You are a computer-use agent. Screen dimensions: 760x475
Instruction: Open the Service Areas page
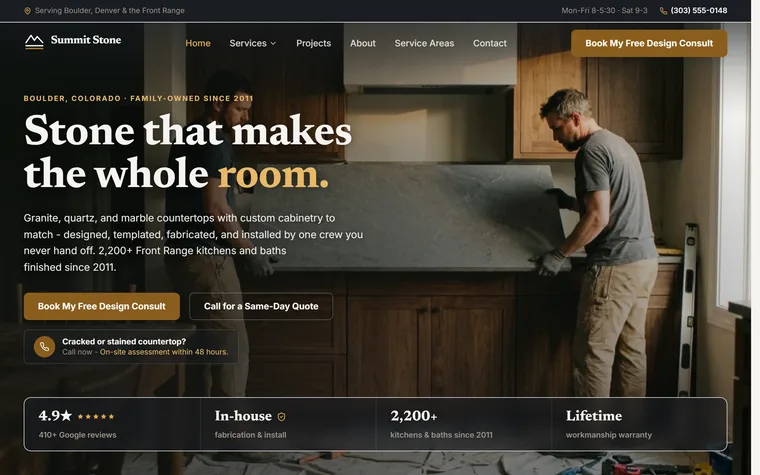pos(424,43)
